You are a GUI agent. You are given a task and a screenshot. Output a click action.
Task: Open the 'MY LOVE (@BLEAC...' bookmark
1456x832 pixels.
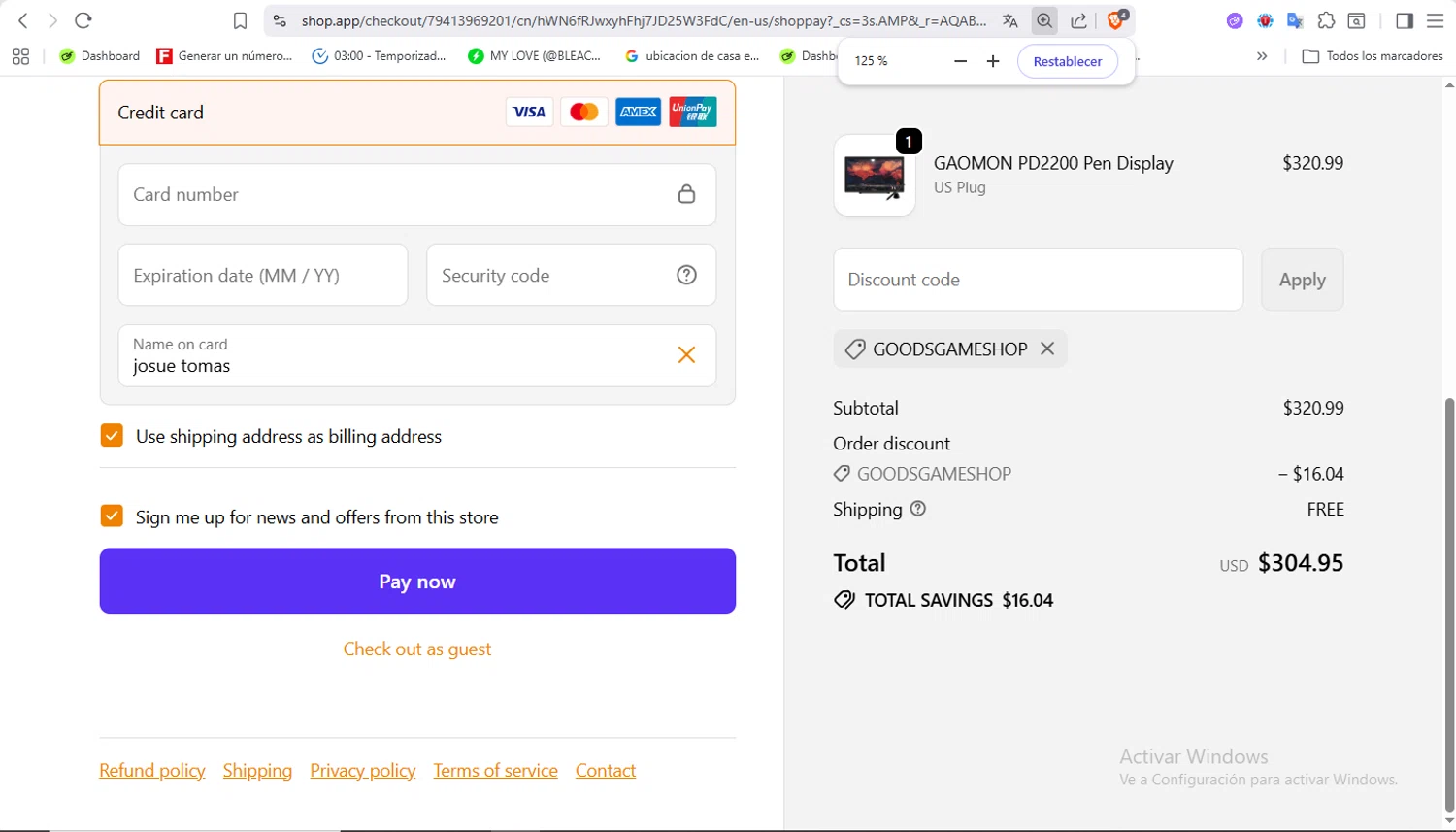(535, 56)
